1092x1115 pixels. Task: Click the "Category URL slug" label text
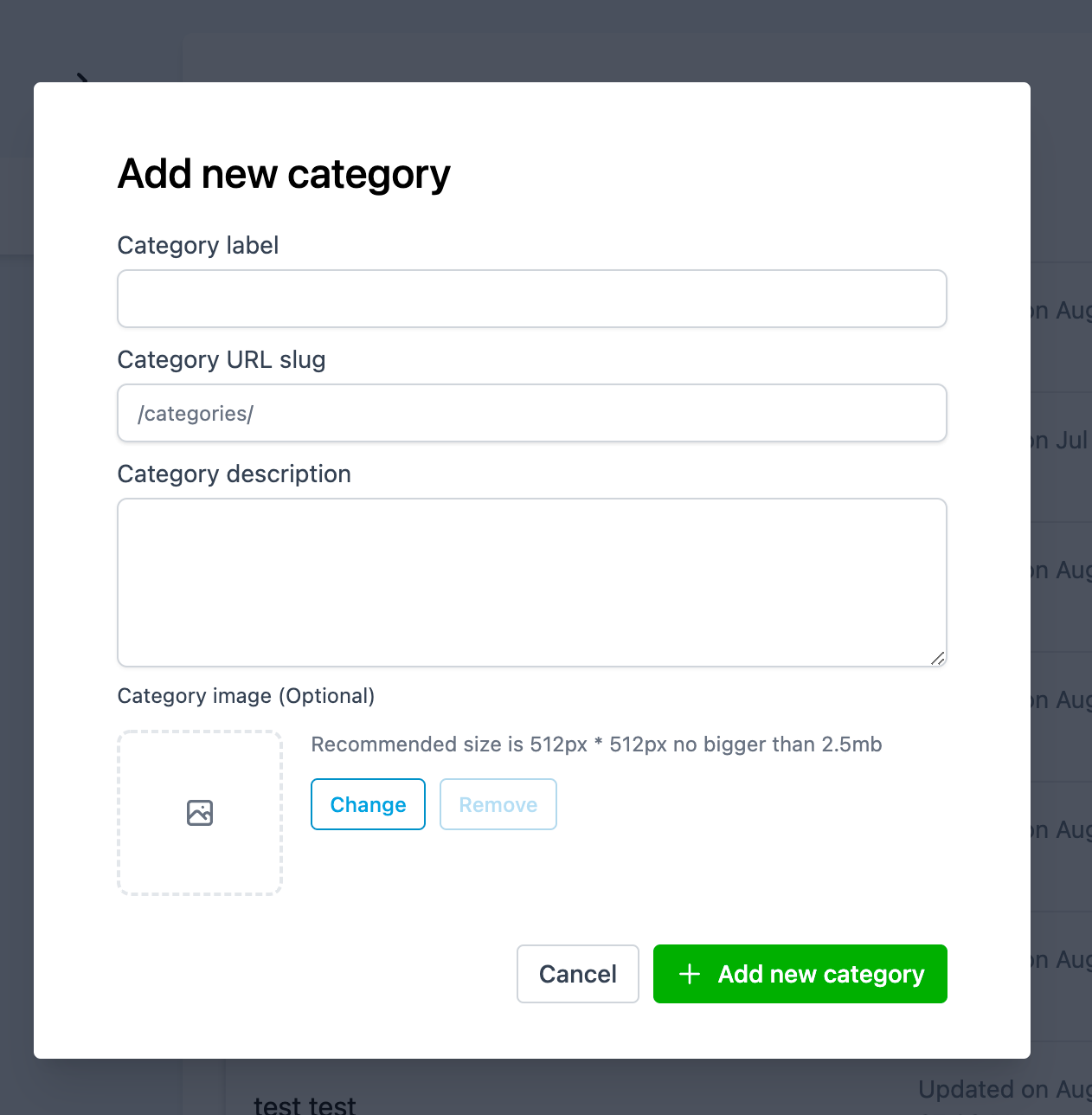[222, 360]
